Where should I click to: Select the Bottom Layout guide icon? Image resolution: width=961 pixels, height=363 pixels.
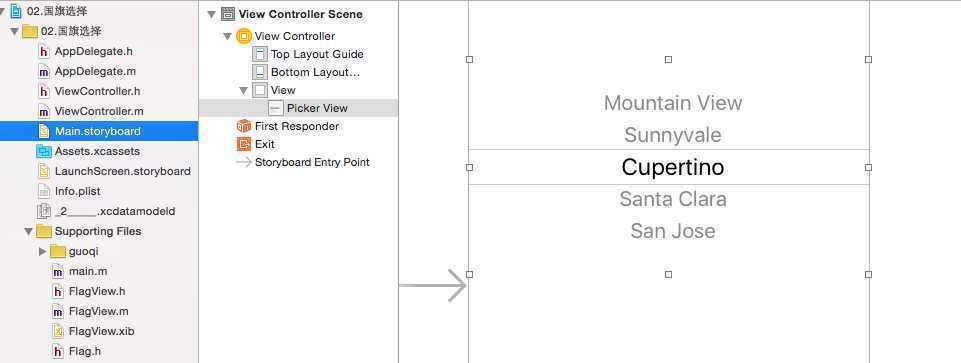(260, 72)
